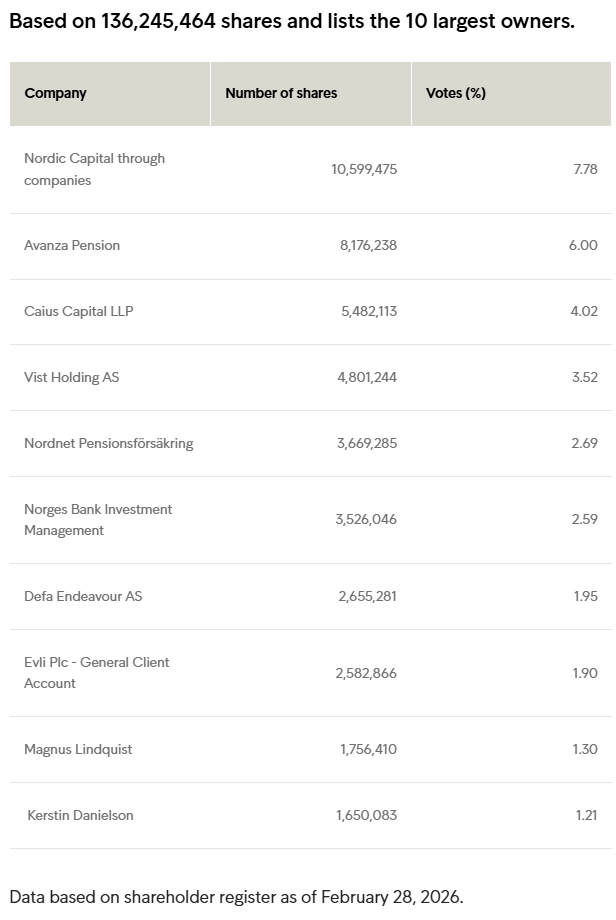Screen dimensions: 616x920
Task: Click Nordnet Pensionsförsäkring company name
Action: point(108,443)
